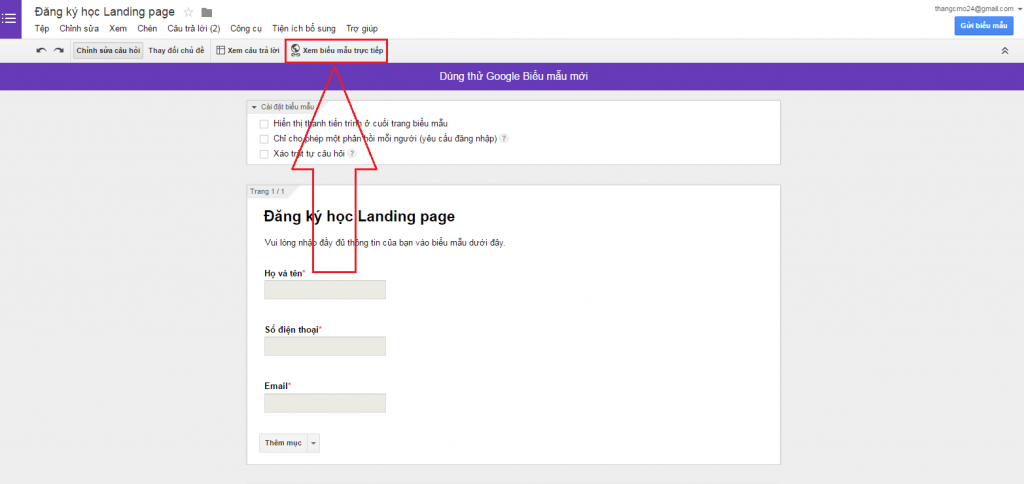Open the Tệp menu

(x=42, y=29)
